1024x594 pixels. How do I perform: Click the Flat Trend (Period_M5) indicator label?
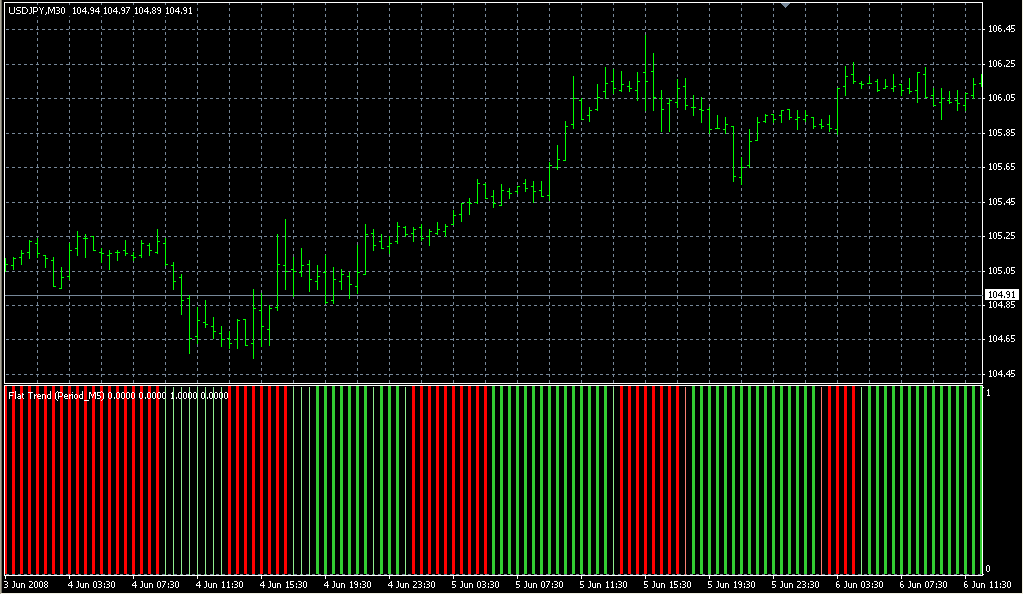click(x=57, y=396)
